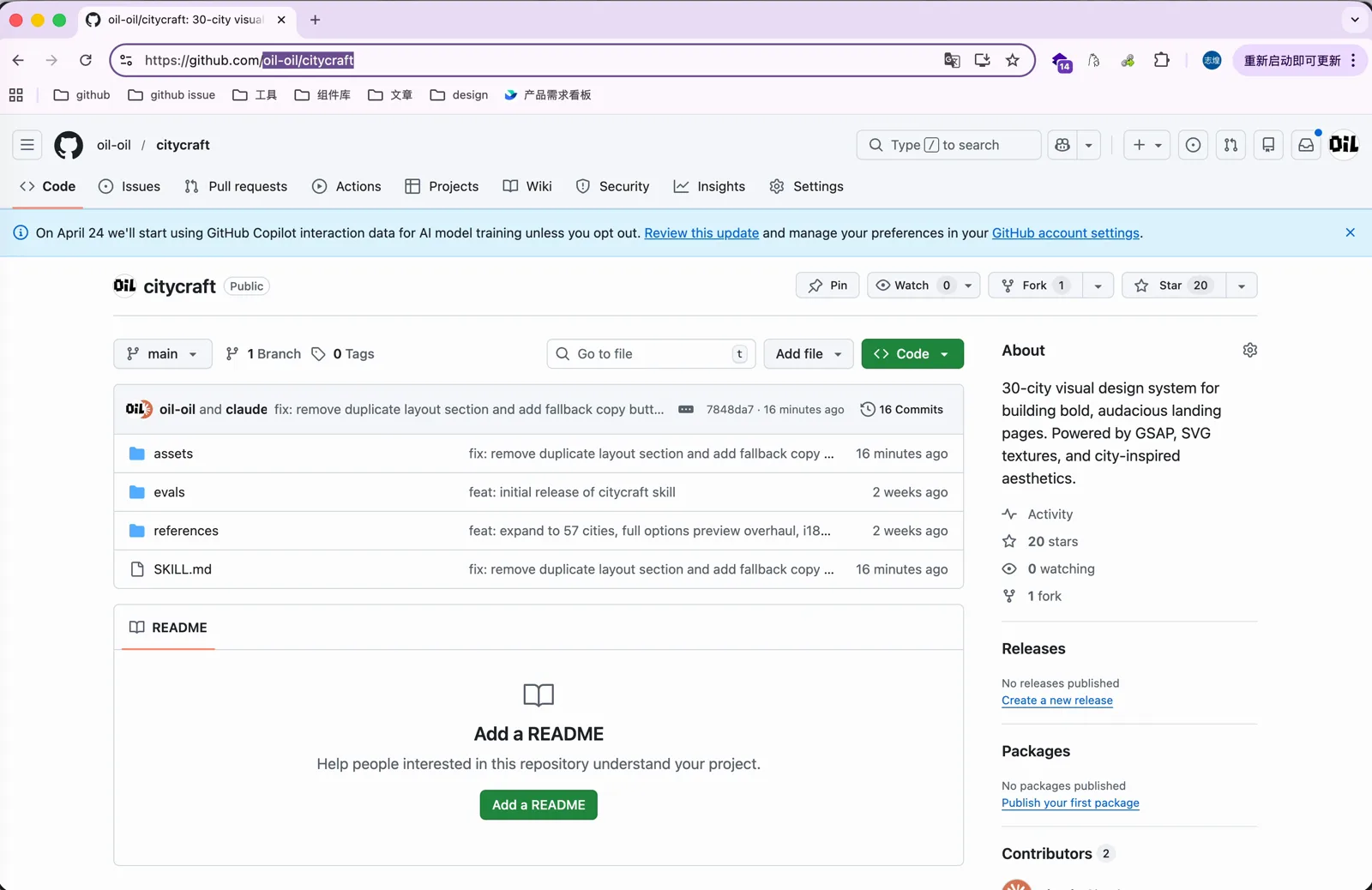Screen dimensions: 1372x890
Task: Select the README tab in the file viewer
Action: (168, 628)
